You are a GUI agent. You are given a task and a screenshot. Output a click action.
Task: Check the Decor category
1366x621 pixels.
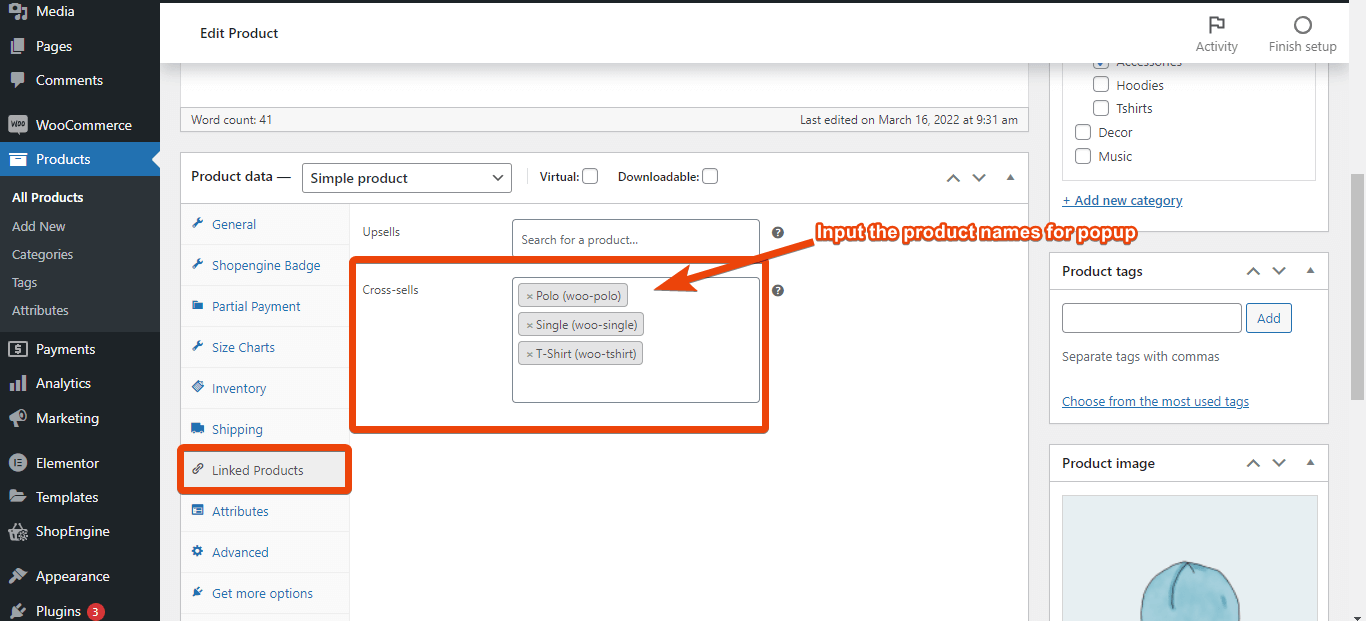click(1083, 132)
